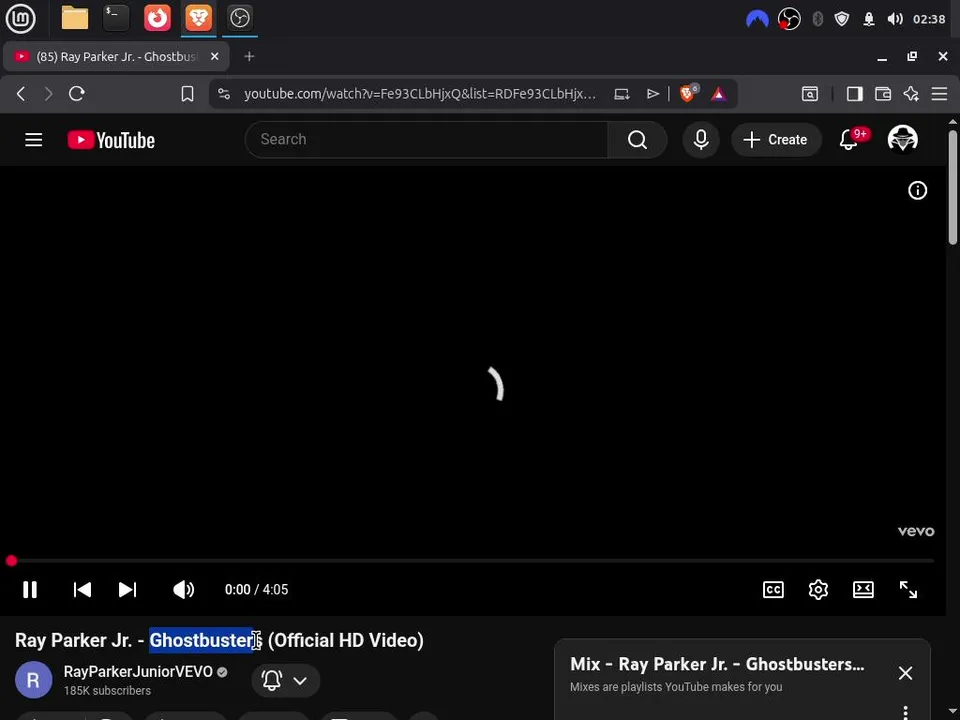
Task: Open the system volume tray control
Action: (895, 19)
